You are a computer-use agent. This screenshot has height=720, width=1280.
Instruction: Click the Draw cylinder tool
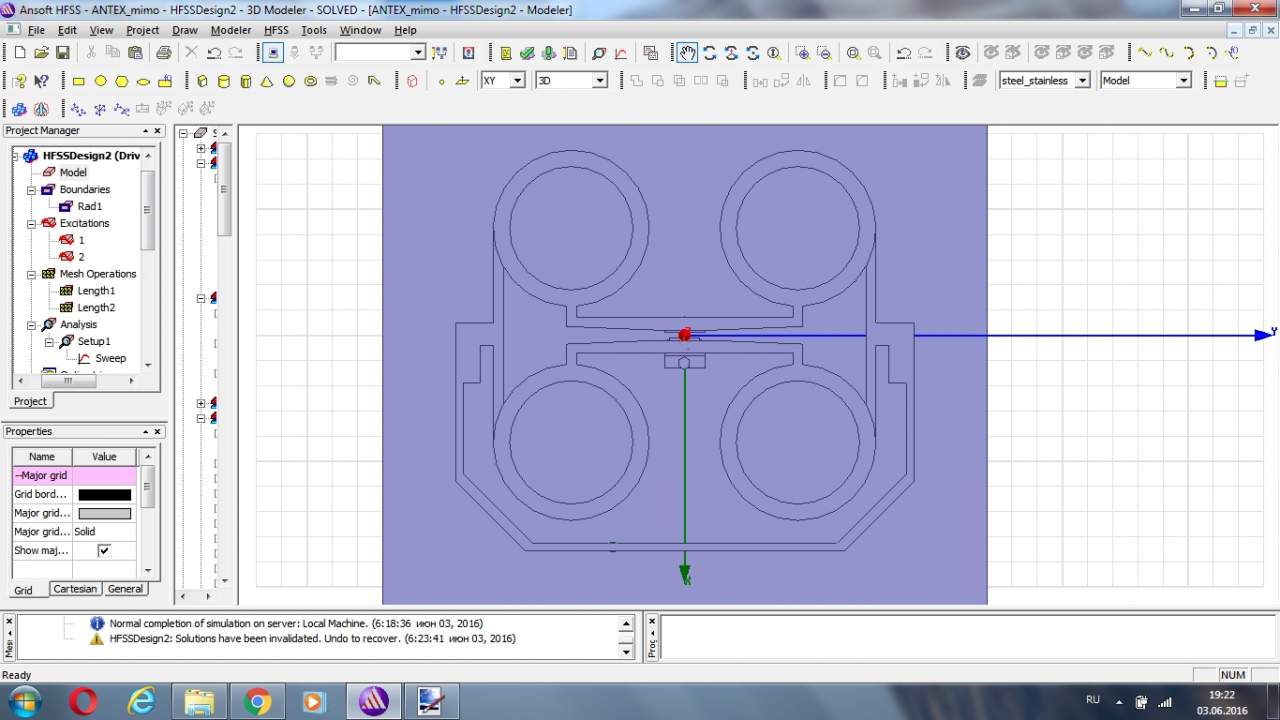pyautogui.click(x=224, y=81)
